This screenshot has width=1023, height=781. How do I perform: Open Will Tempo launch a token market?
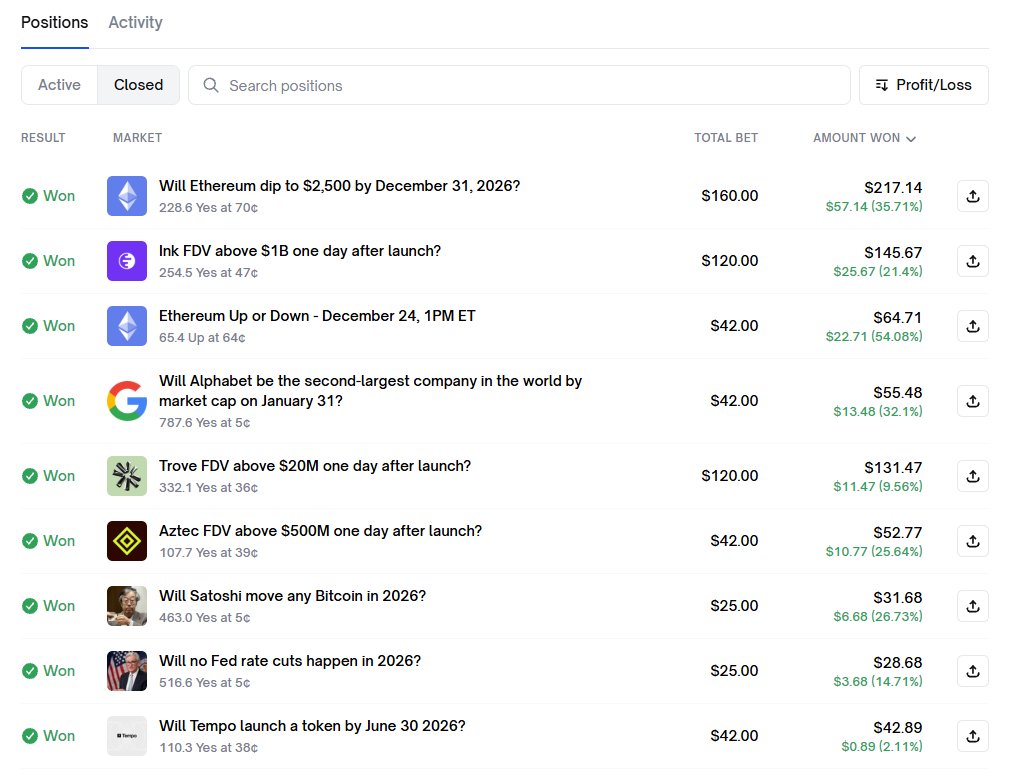(x=313, y=726)
